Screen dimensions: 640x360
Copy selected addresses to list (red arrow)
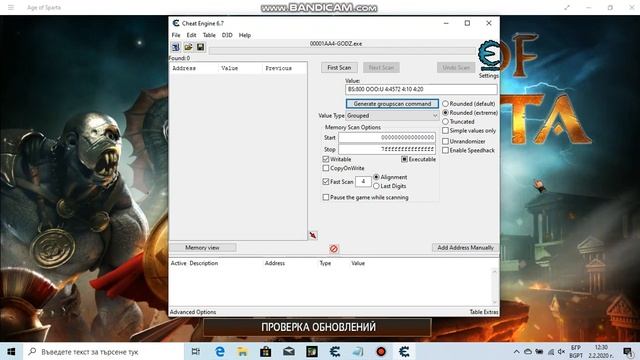point(313,236)
